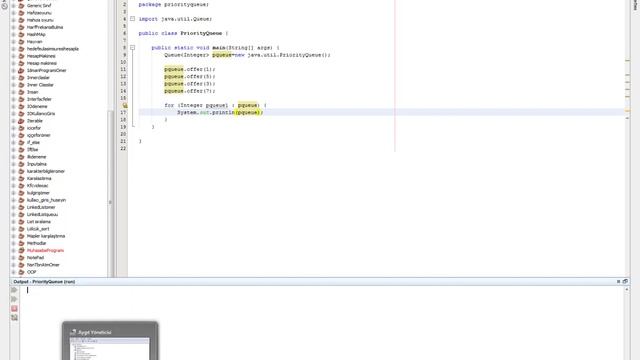
Task: Select the kullaci_giris_huseyin project row
Action: [46, 200]
